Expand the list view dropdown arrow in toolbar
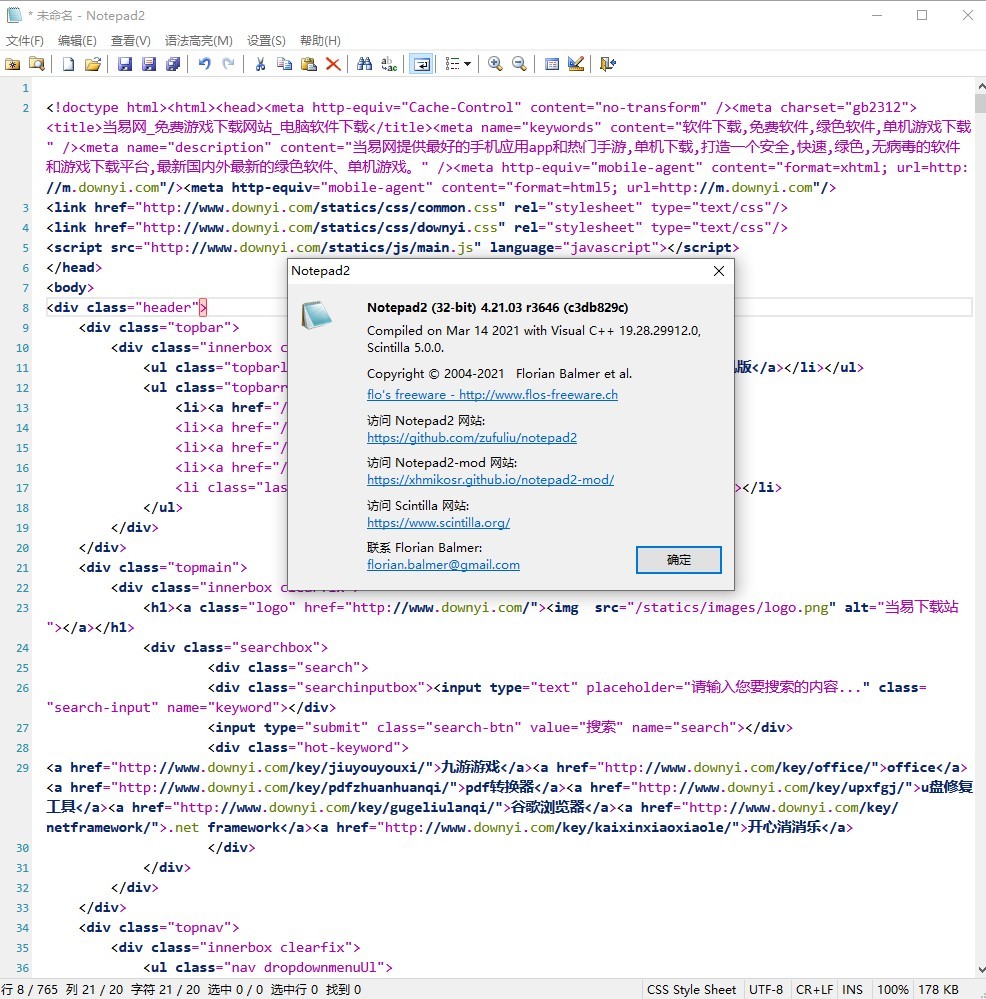The width and height of the screenshot is (986, 999). pos(467,64)
